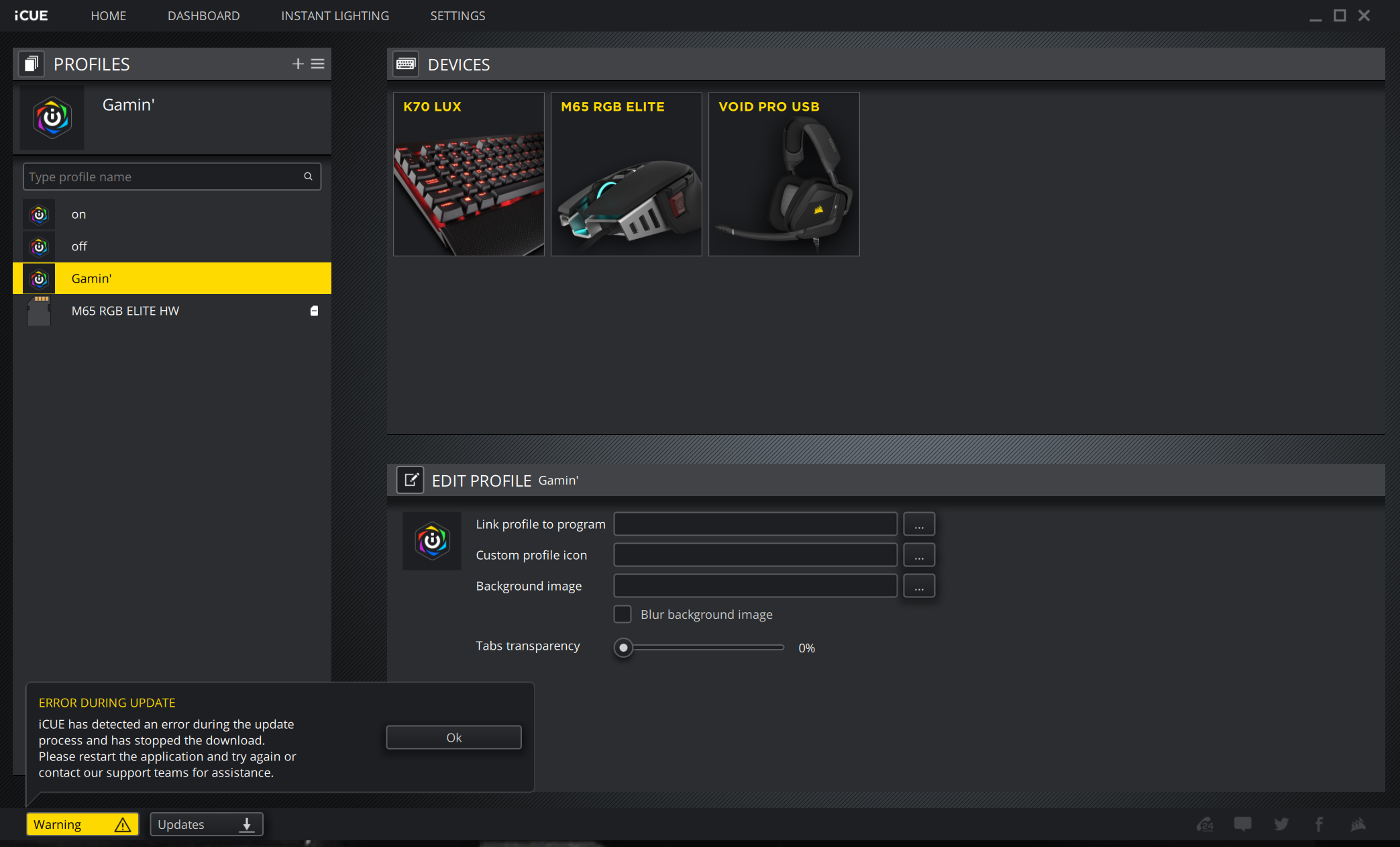
Task: Click the 0% transparency value
Action: coord(806,648)
